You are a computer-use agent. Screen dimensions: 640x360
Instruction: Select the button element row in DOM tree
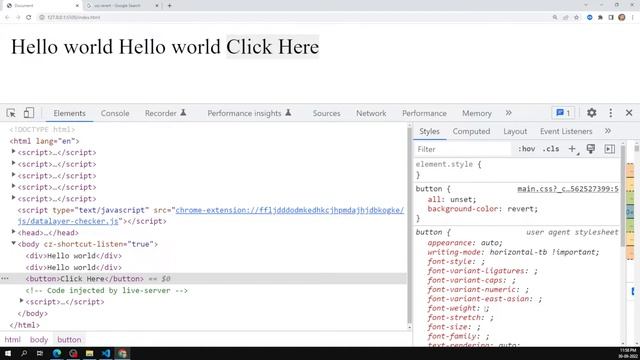pos(203,279)
